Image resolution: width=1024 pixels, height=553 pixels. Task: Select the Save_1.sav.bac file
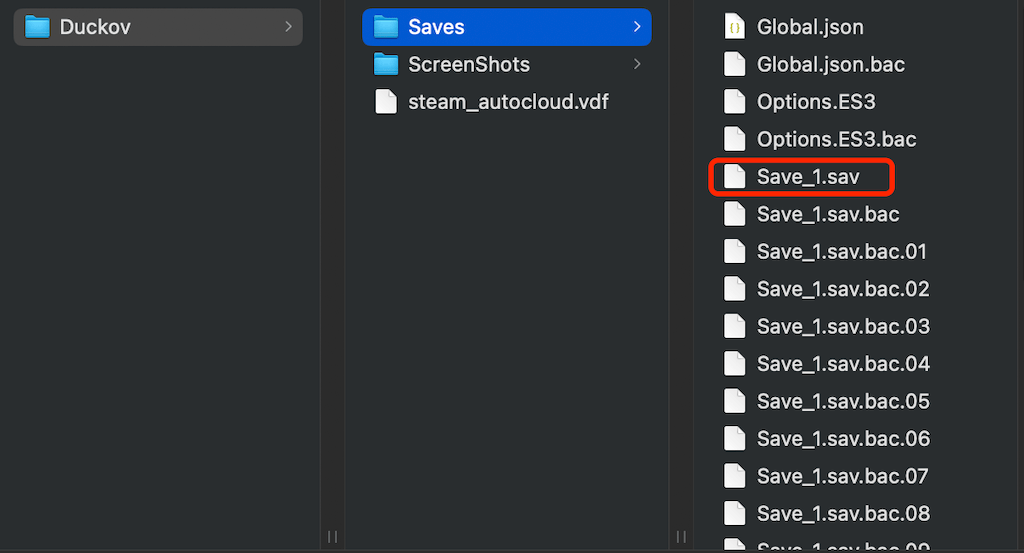(x=828, y=215)
